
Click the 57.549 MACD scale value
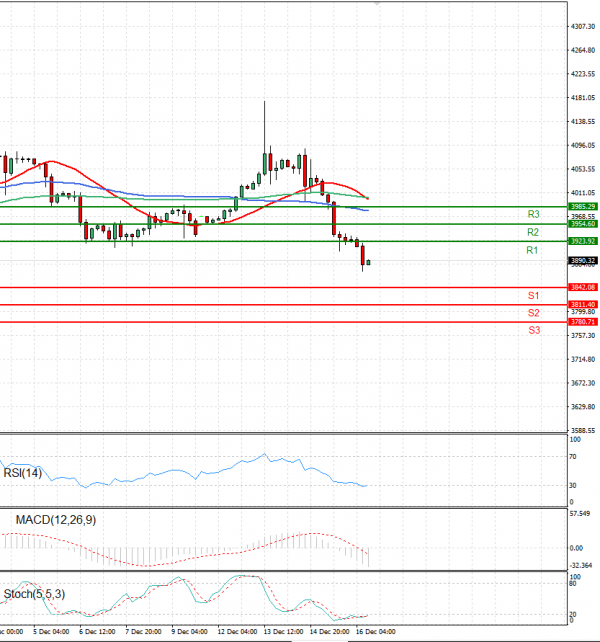coord(580,514)
